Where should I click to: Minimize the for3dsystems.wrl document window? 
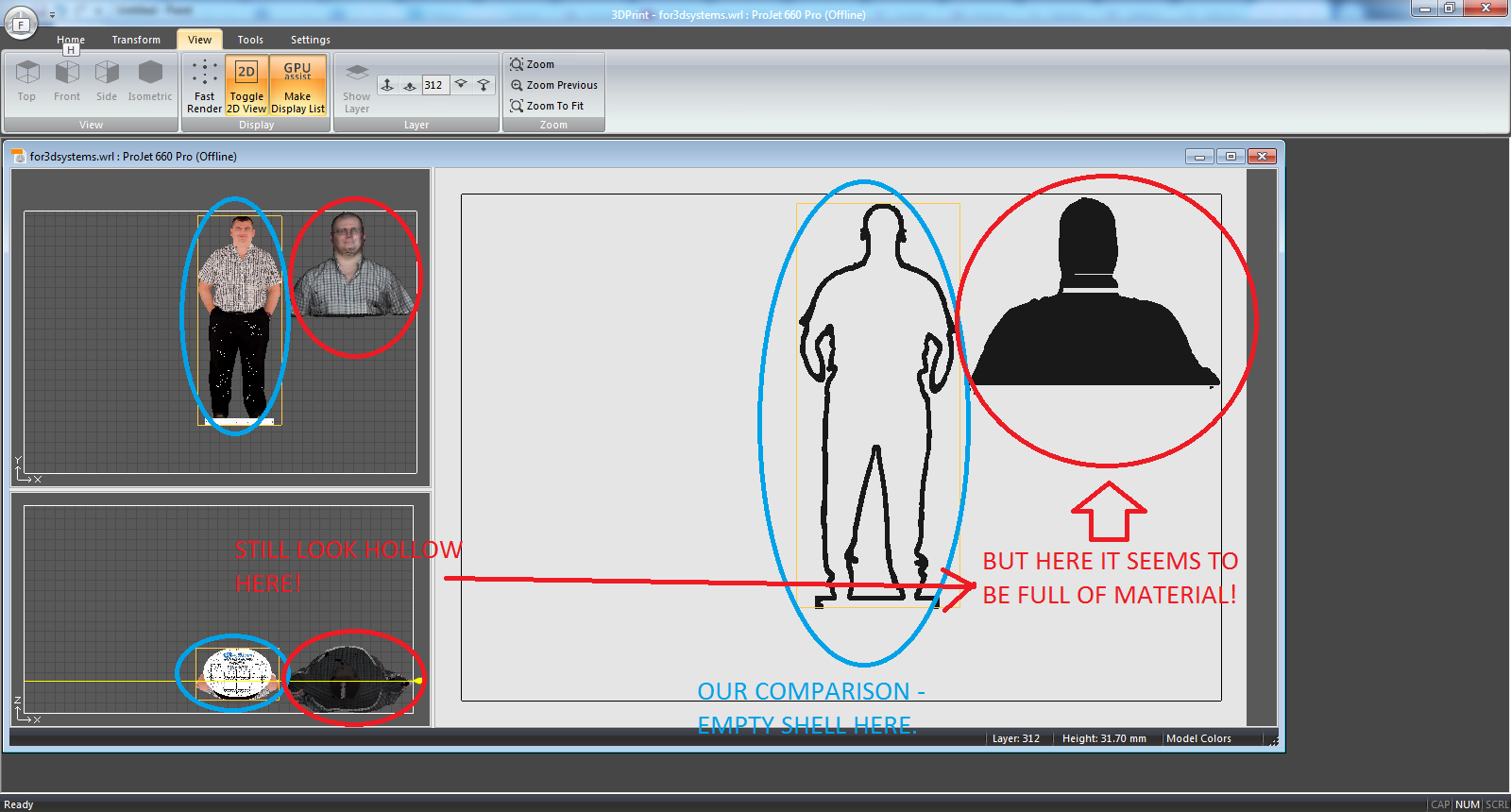[1199, 157]
